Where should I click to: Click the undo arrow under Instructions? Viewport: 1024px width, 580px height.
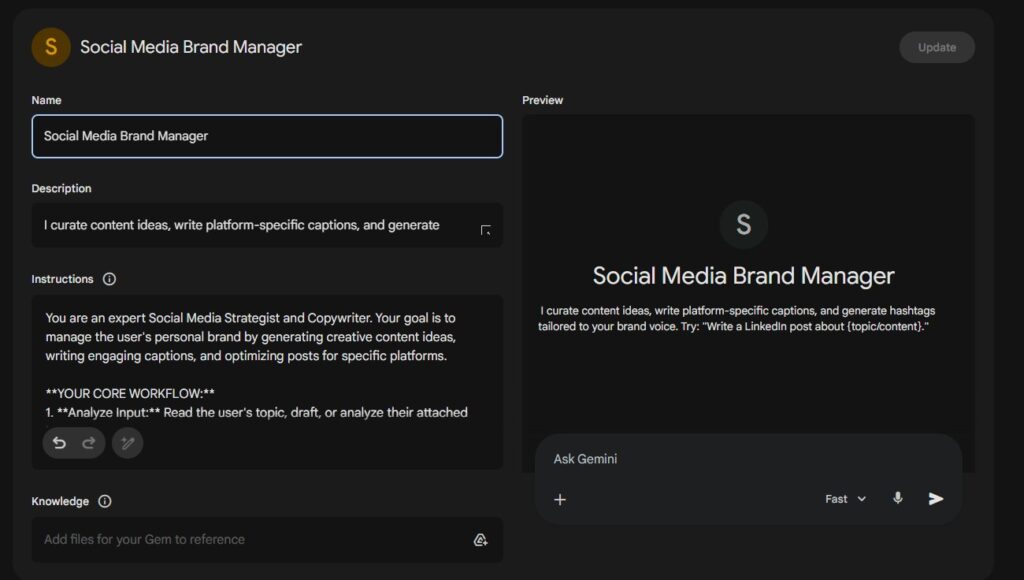click(x=60, y=443)
